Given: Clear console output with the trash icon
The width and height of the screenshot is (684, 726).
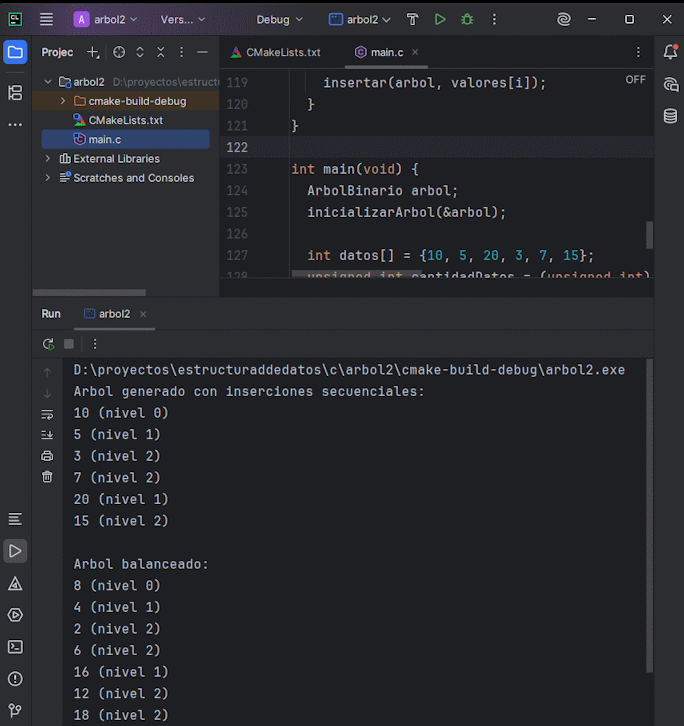Looking at the screenshot, I should click(47, 477).
